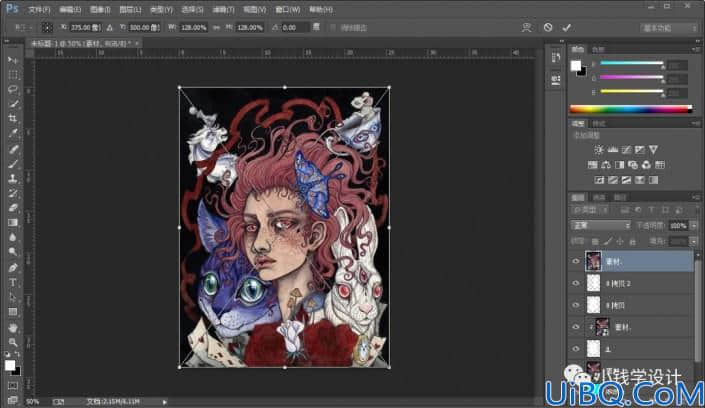705x408 pixels.
Task: Select the Horizontal Type tool
Action: click(13, 282)
